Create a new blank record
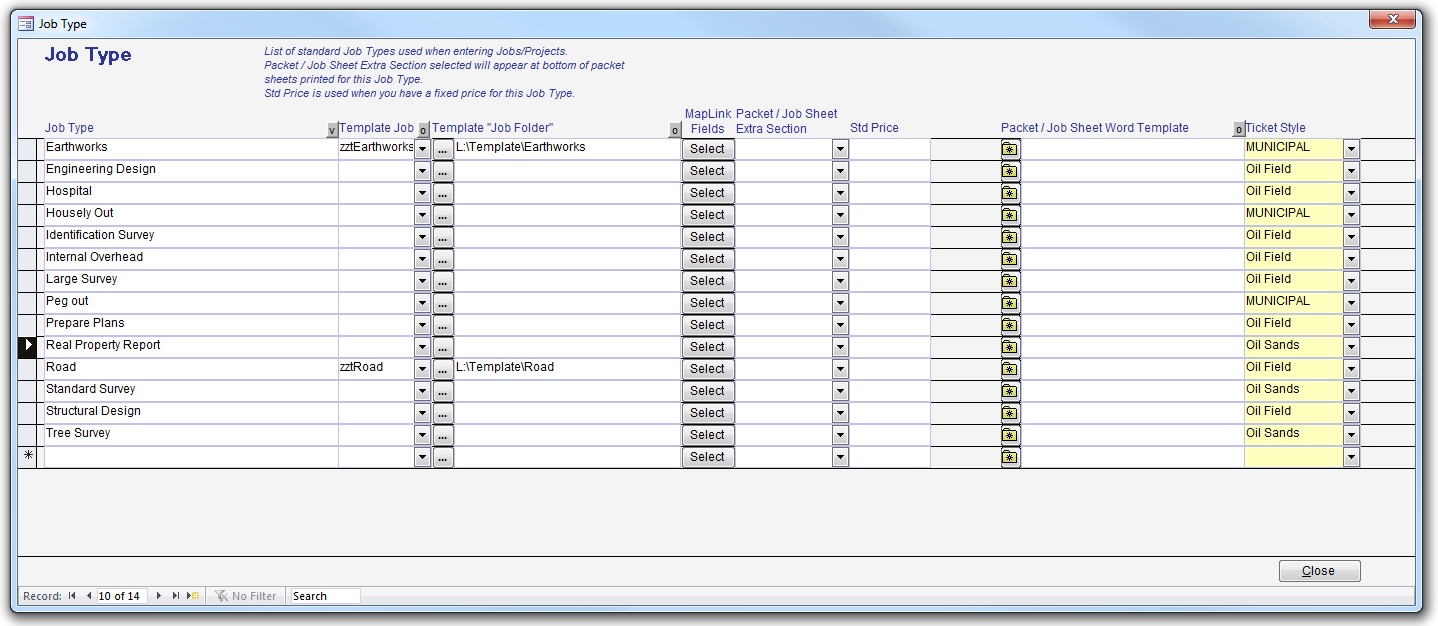 coord(193,596)
